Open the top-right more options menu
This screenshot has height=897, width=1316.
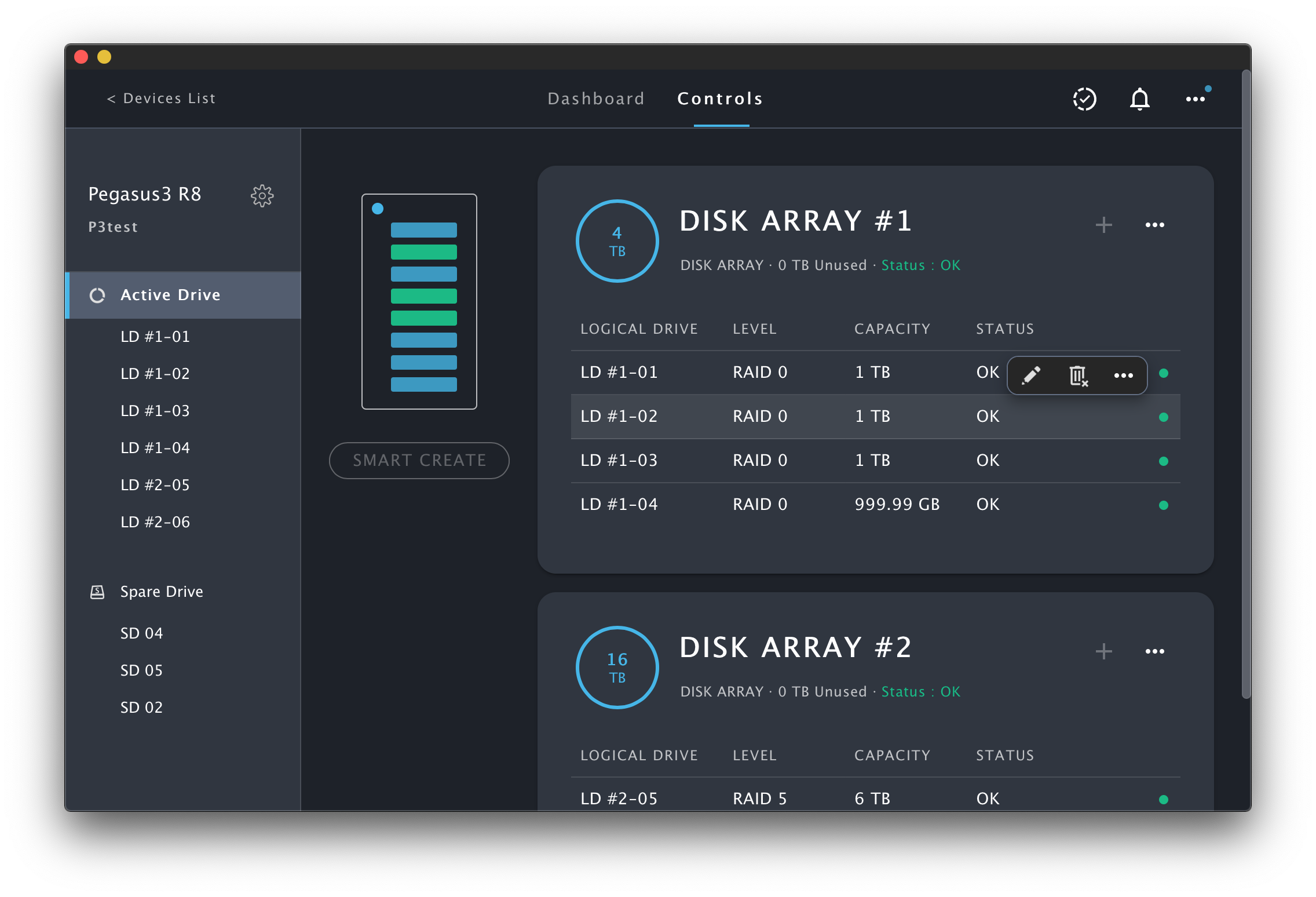[x=1196, y=99]
